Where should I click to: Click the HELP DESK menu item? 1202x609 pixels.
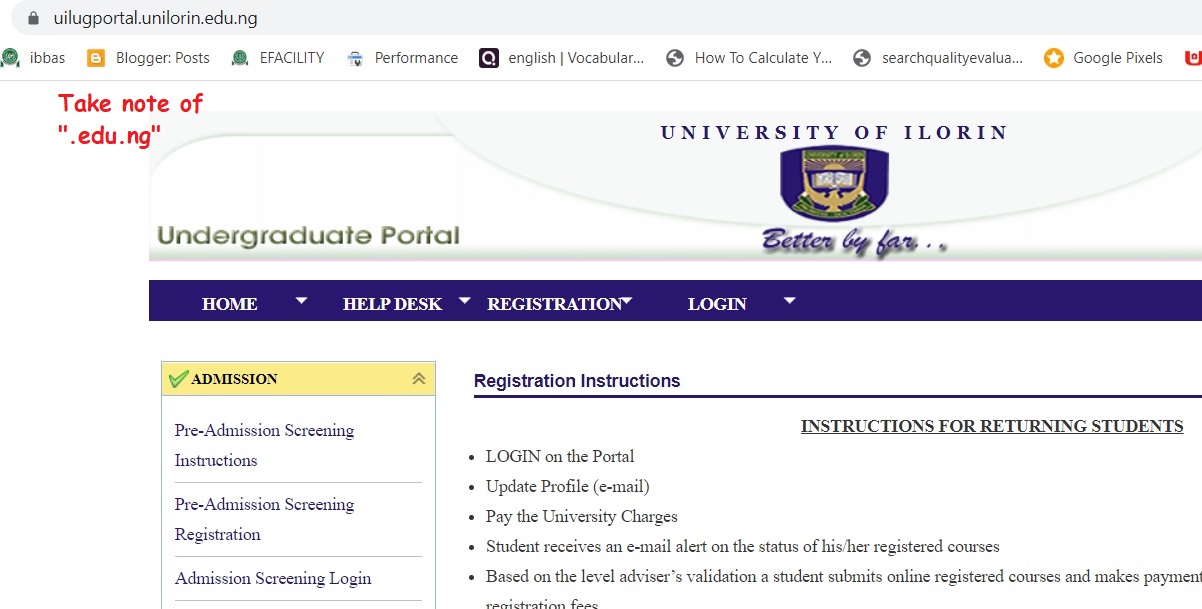pos(392,304)
